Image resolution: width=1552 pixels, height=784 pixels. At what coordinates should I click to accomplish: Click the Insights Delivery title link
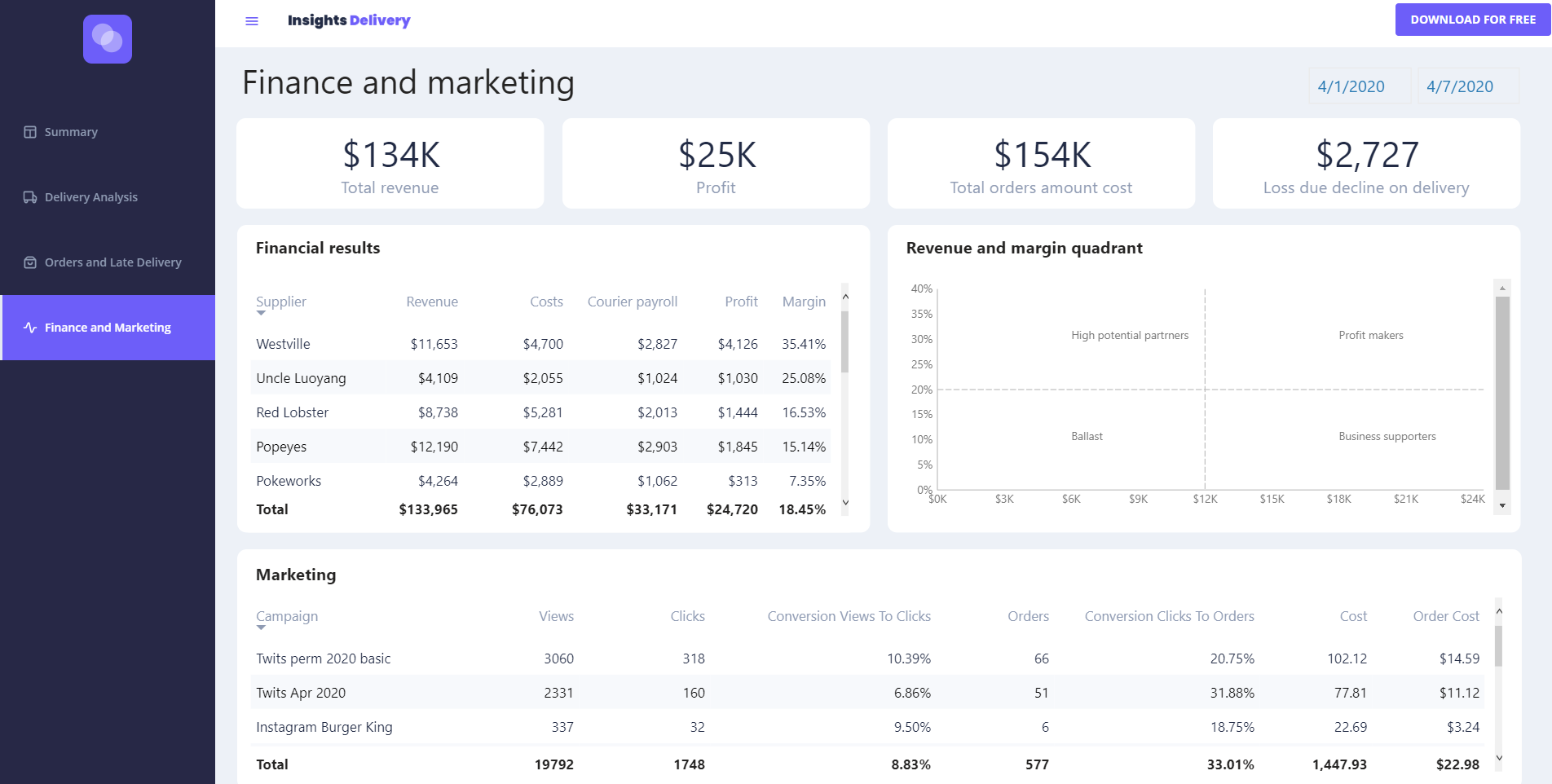(x=349, y=20)
